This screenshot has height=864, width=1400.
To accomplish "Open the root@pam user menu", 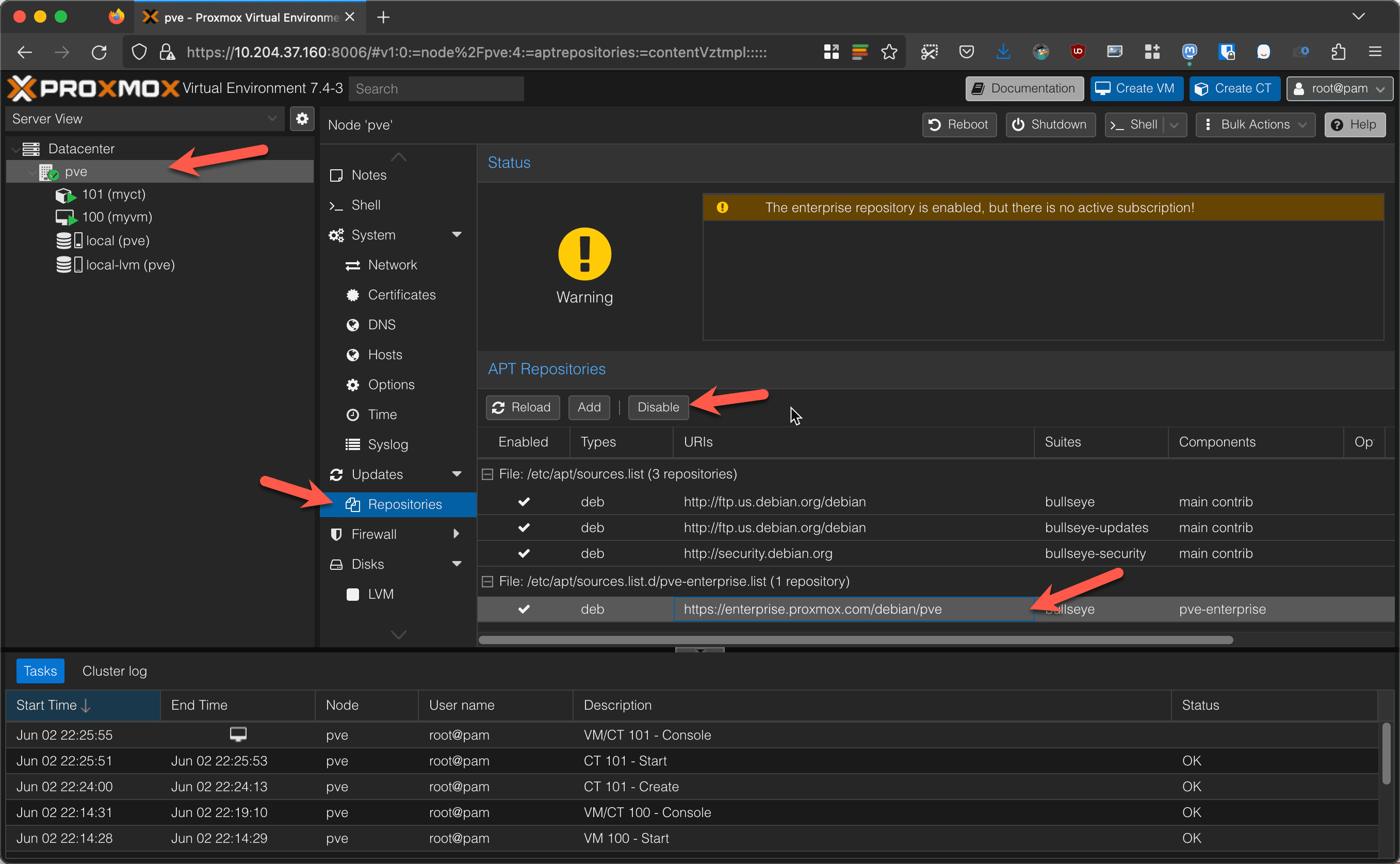I will [x=1340, y=89].
